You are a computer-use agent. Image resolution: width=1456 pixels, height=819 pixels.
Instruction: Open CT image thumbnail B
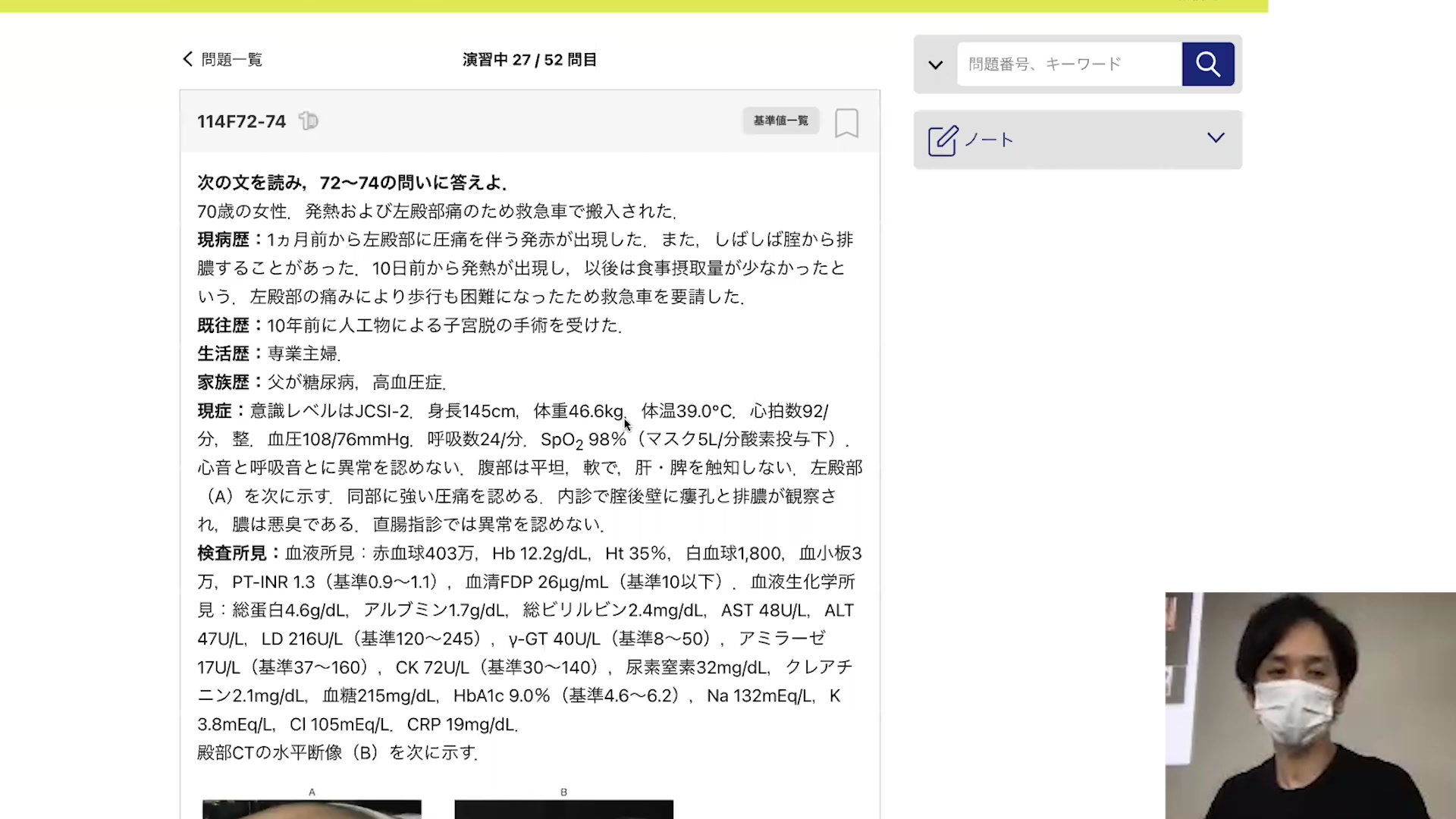tap(563, 809)
